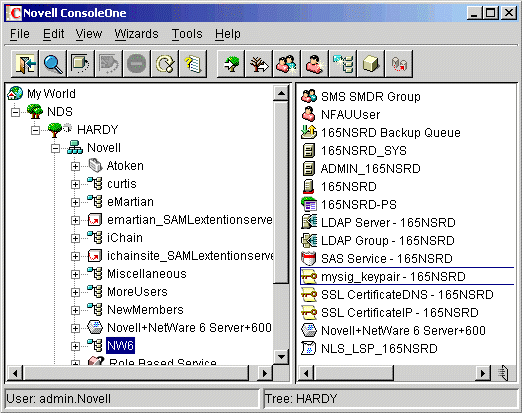
Task: Open the File menu
Action: (x=20, y=34)
